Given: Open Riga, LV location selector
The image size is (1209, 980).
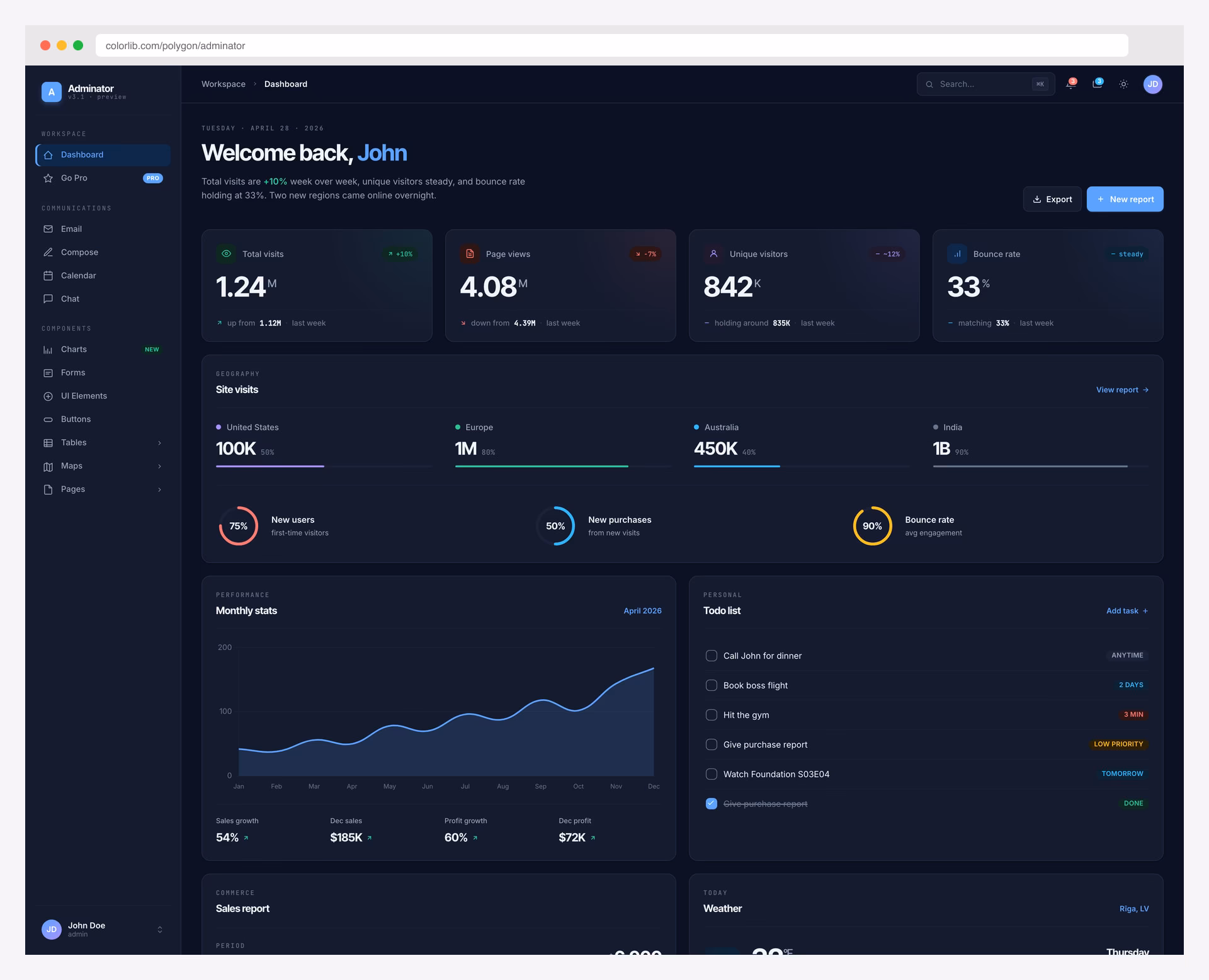Looking at the screenshot, I should (x=1134, y=909).
